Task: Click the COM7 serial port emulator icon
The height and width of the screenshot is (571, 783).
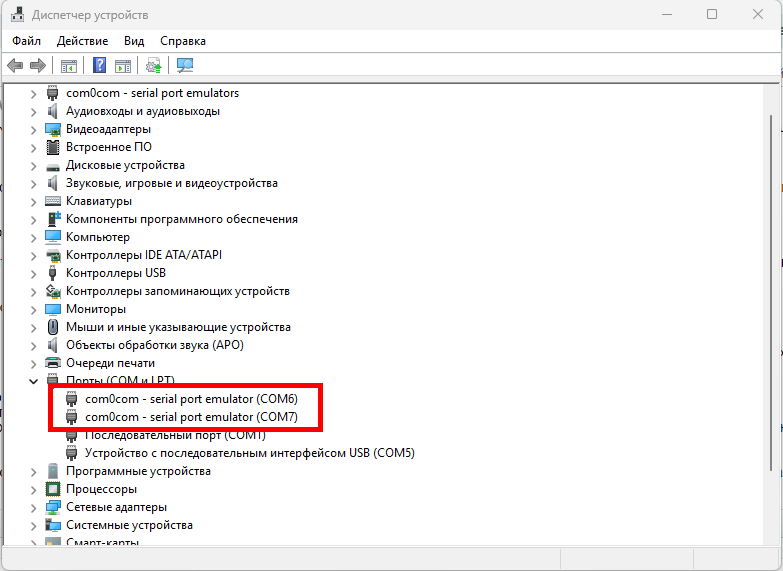Action: [x=72, y=417]
